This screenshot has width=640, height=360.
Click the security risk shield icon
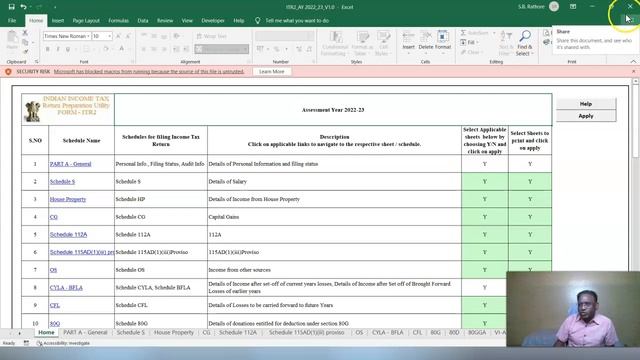8,71
